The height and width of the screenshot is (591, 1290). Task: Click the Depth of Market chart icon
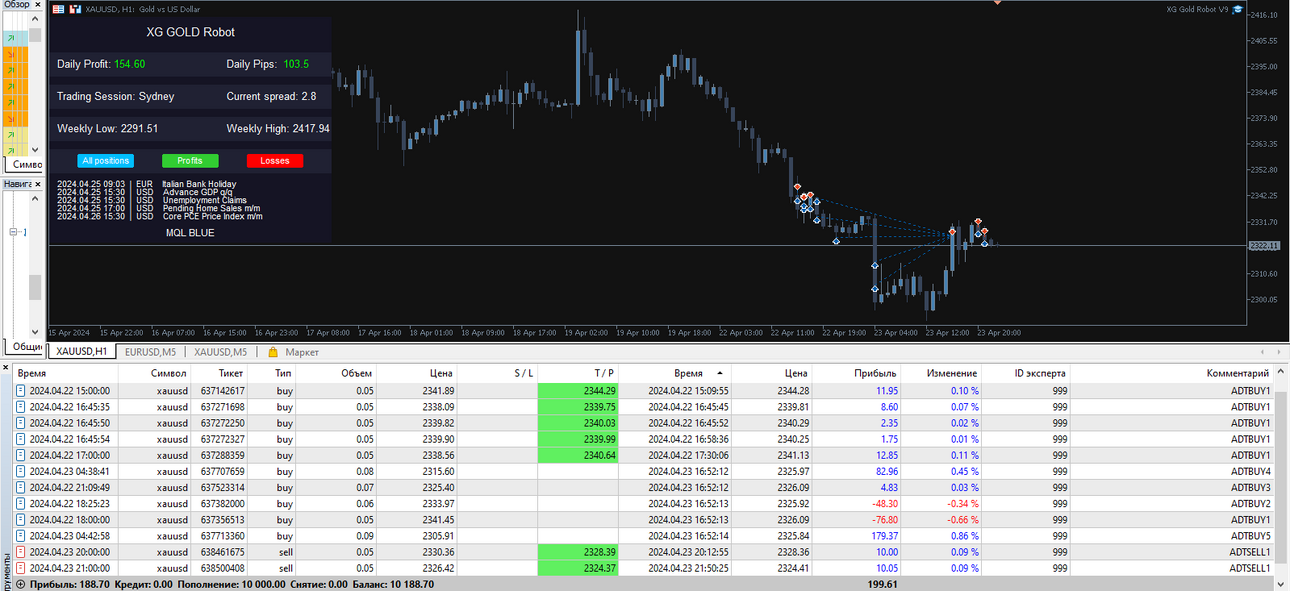coord(75,8)
